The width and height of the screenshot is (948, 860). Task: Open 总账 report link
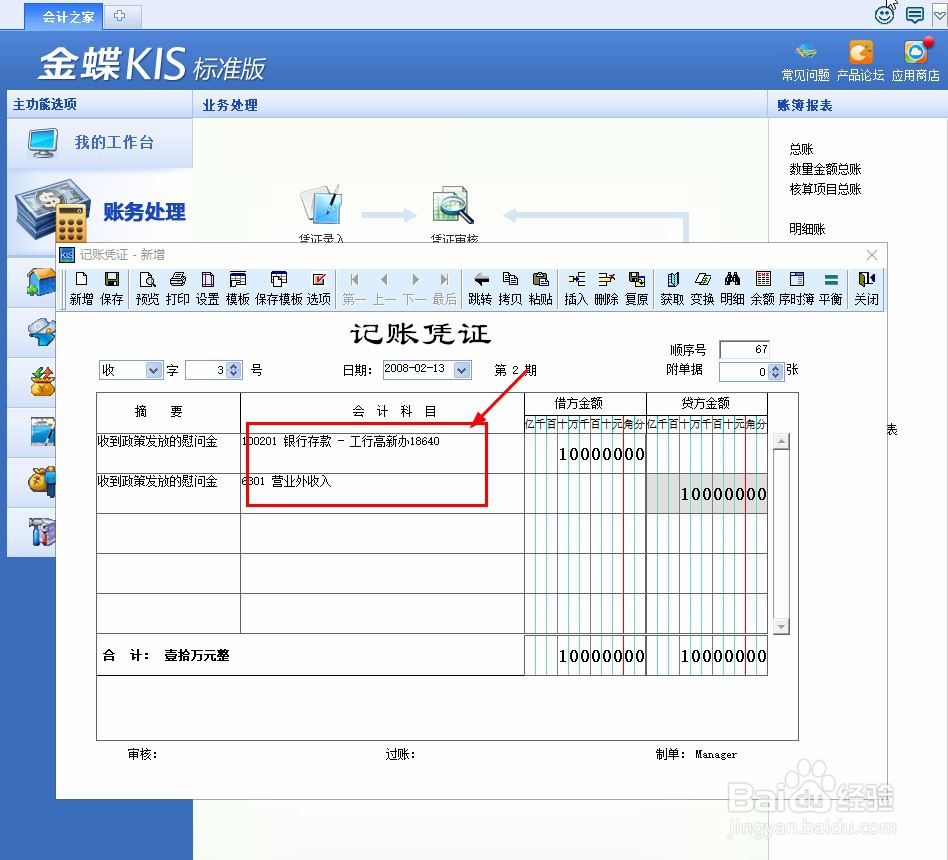801,149
